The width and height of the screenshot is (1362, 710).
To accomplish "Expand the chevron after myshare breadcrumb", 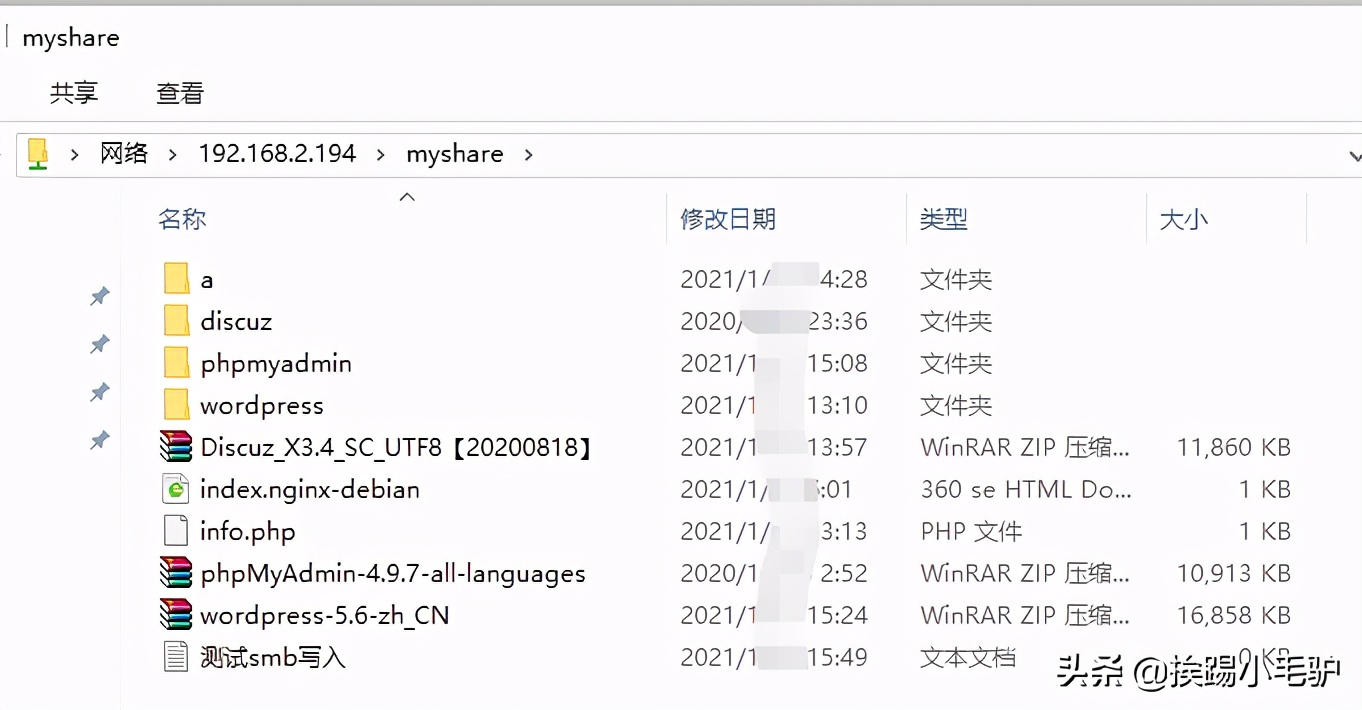I will click(529, 154).
